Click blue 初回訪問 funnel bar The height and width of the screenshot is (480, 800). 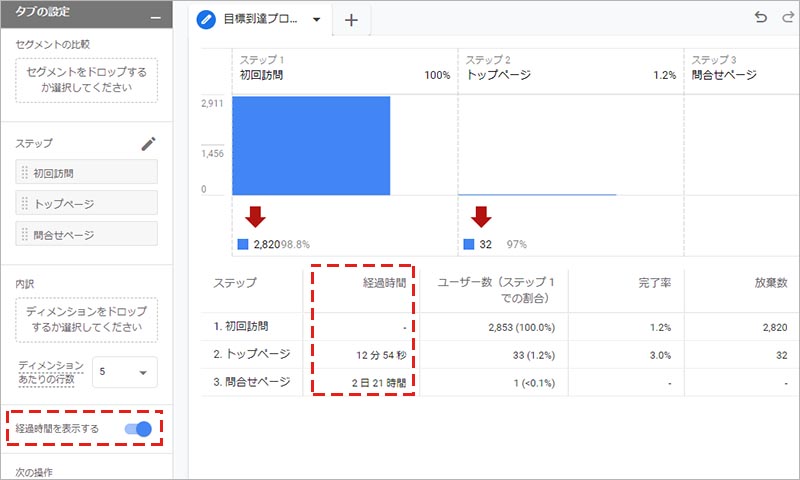tap(310, 145)
